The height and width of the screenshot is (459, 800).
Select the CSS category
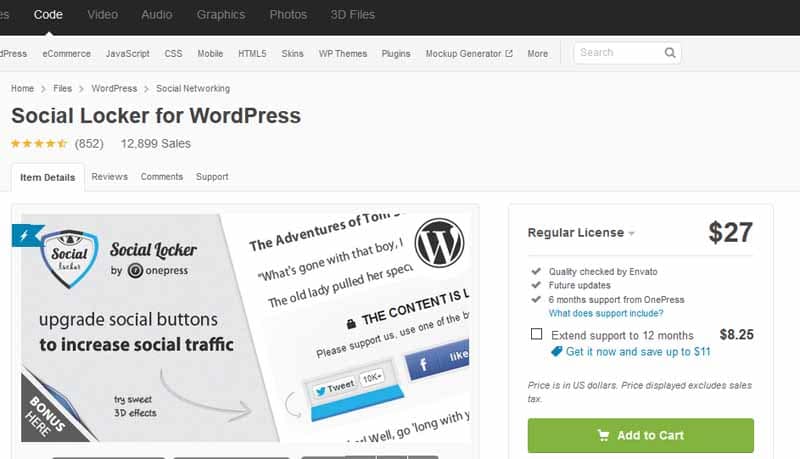173,54
